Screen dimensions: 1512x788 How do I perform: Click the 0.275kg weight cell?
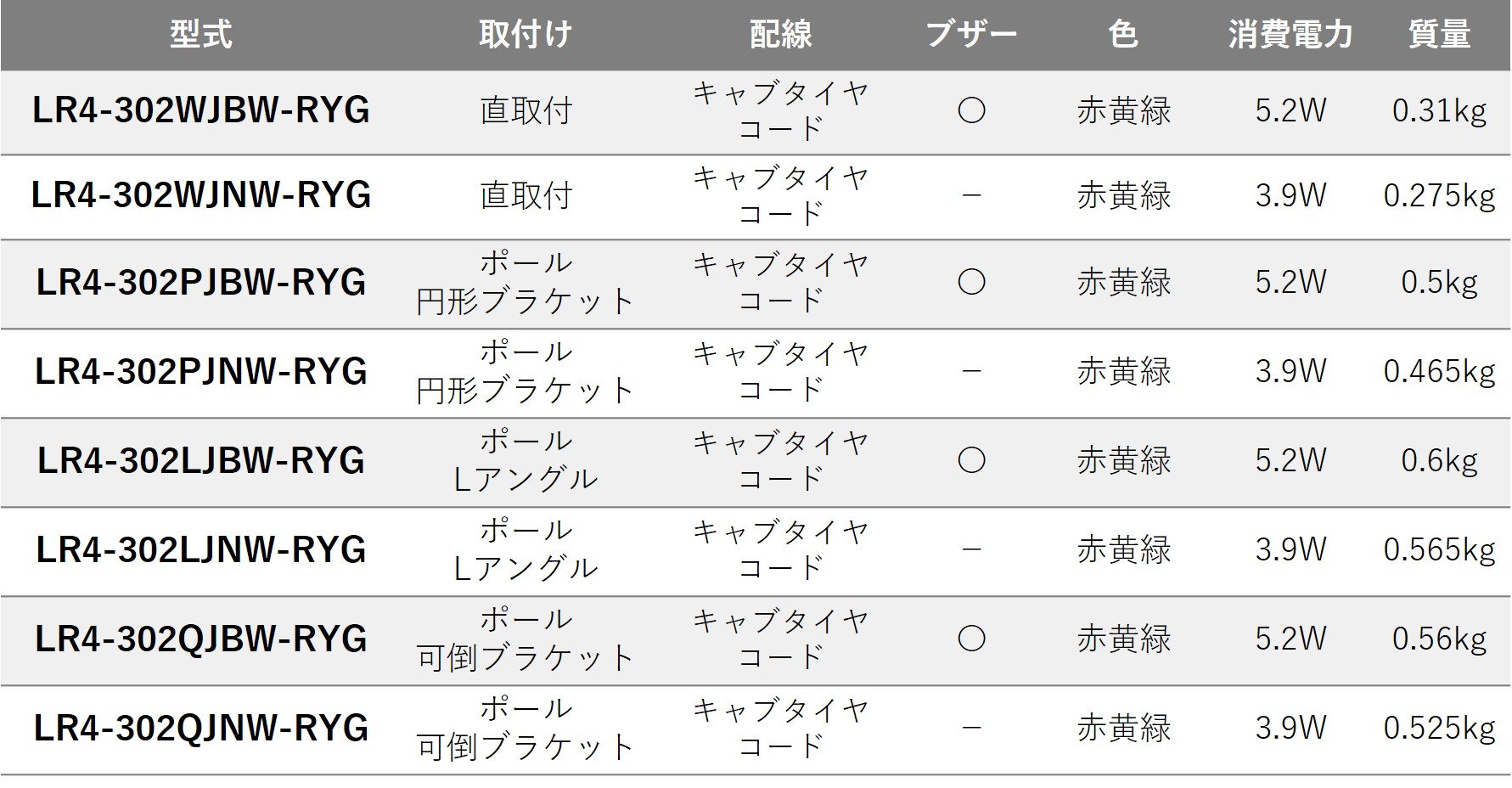pyautogui.click(x=1439, y=195)
